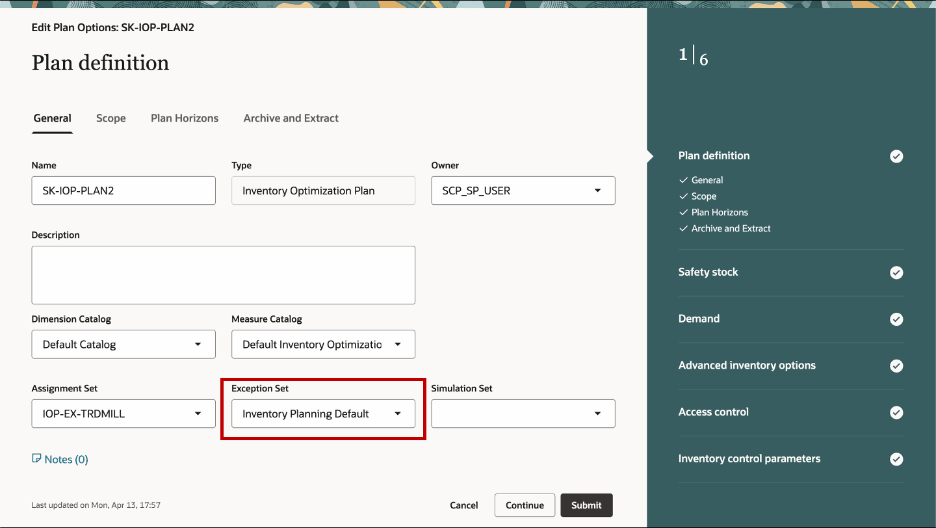Image resolution: width=936 pixels, height=528 pixels.
Task: Click the Description text area
Action: [223, 275]
